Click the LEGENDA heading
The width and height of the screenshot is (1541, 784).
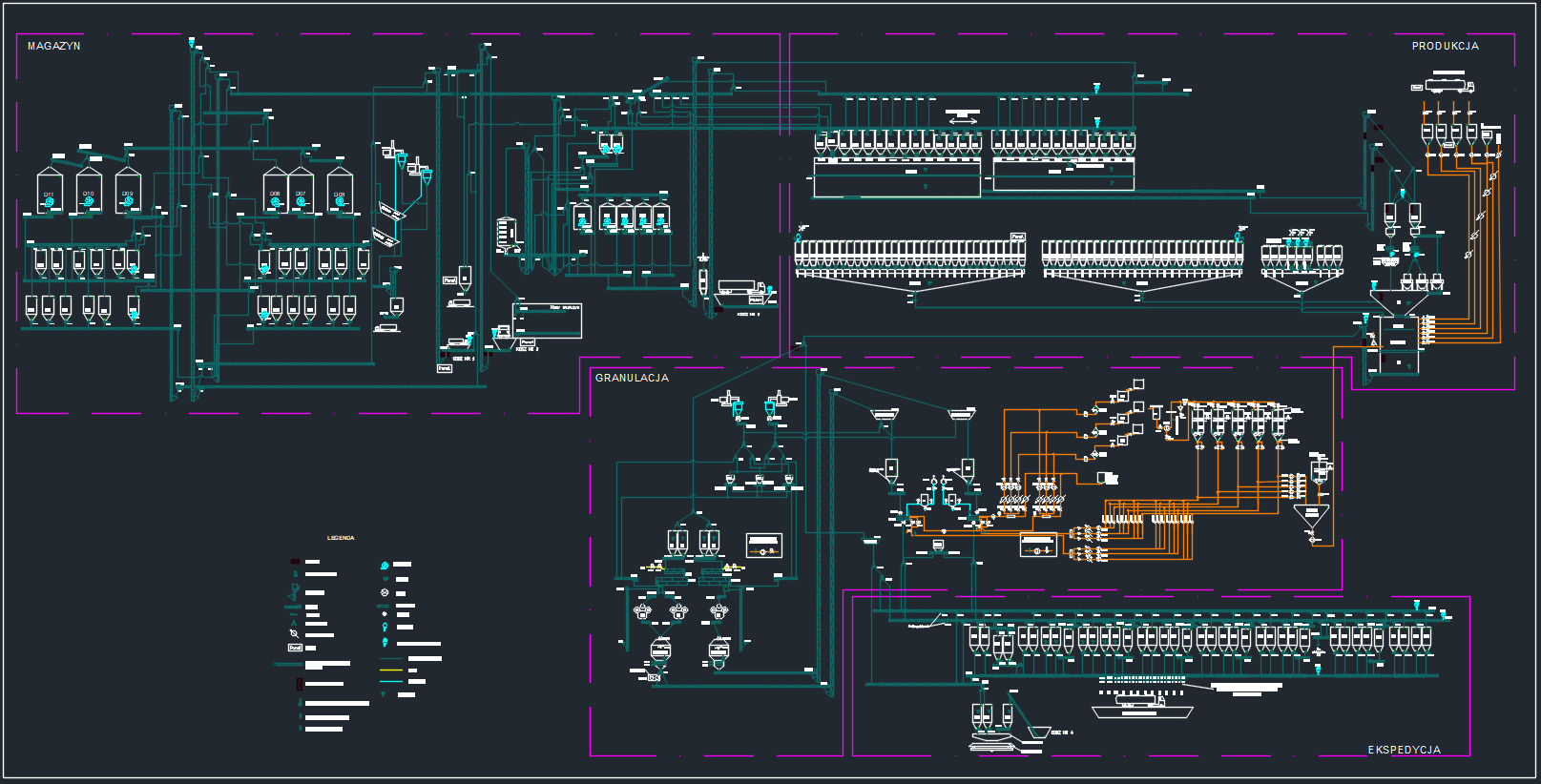pos(341,538)
